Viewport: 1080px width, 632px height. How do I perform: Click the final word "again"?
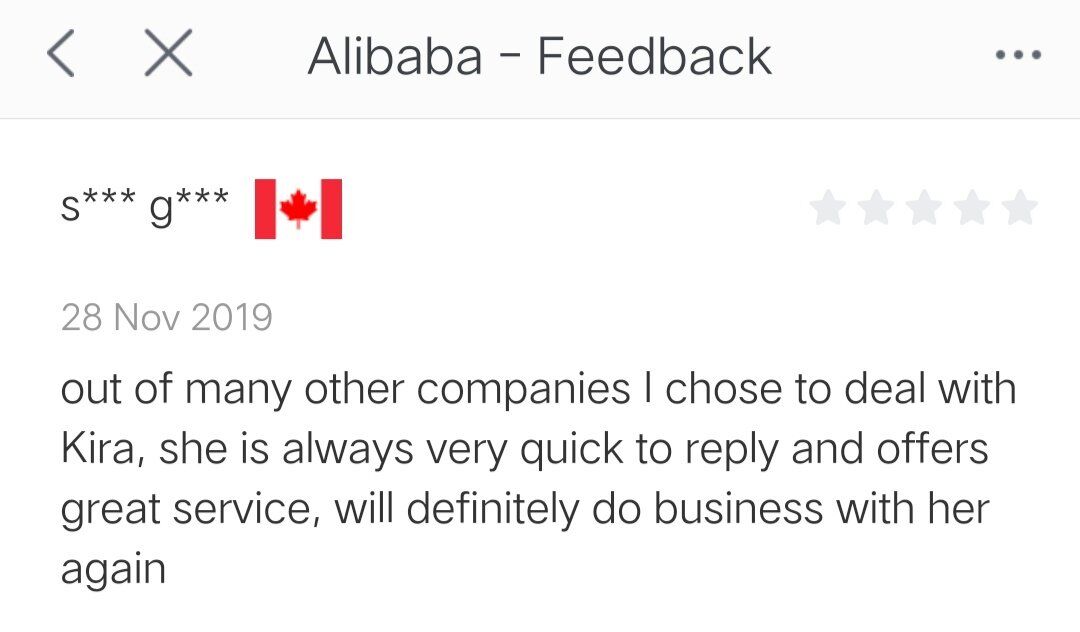(113, 570)
